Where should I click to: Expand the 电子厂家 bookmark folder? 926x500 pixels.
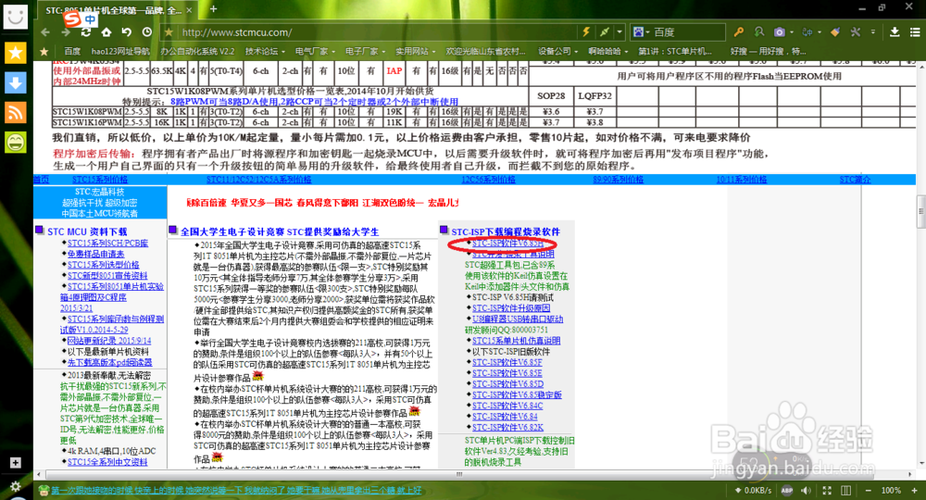(x=366, y=51)
